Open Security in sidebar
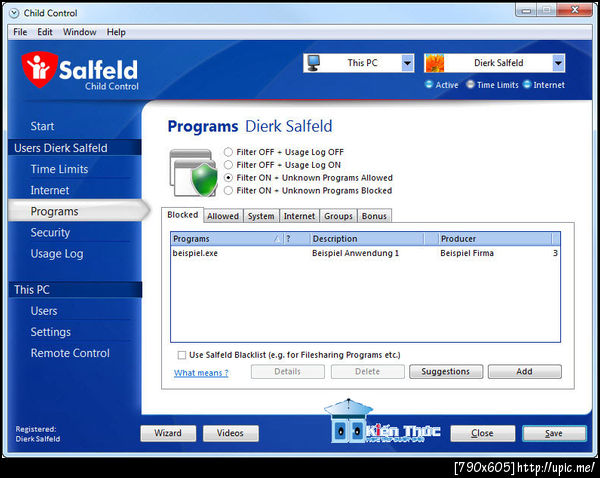600x478 pixels. 50,232
